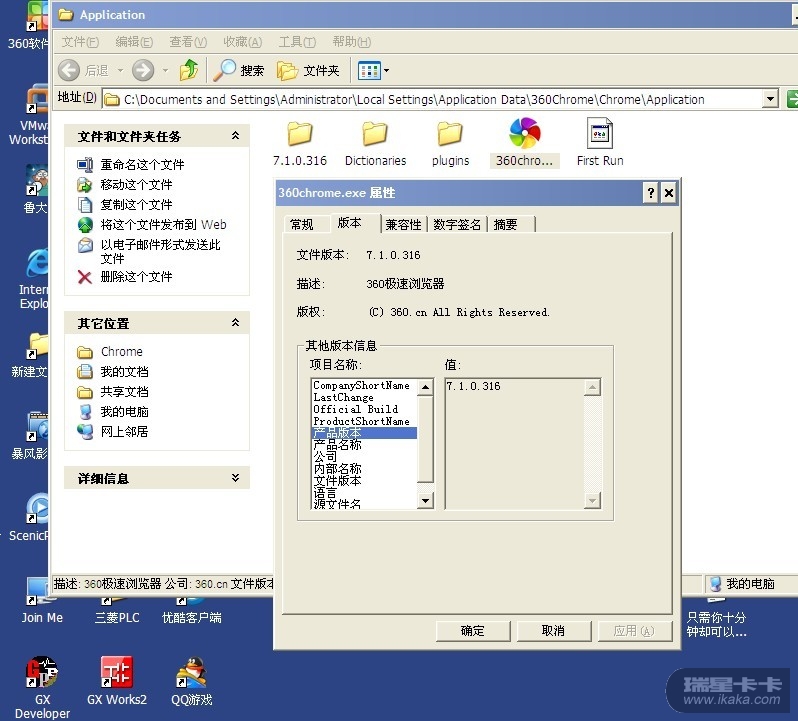This screenshot has width=798, height=721.
Task: Open the Search (搜索) toolbar button
Action: (x=239, y=70)
